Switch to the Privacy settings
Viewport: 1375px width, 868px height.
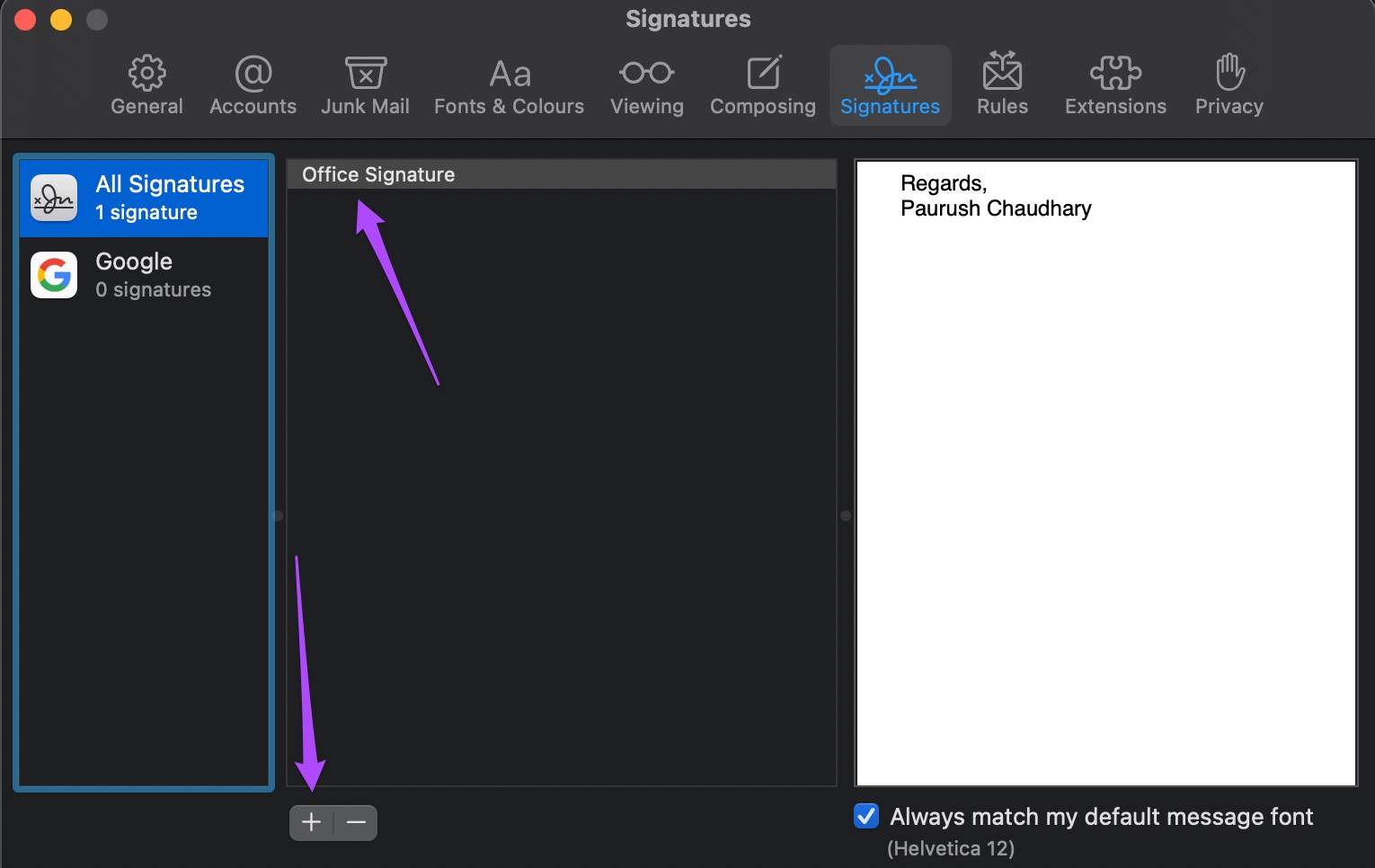click(1229, 86)
